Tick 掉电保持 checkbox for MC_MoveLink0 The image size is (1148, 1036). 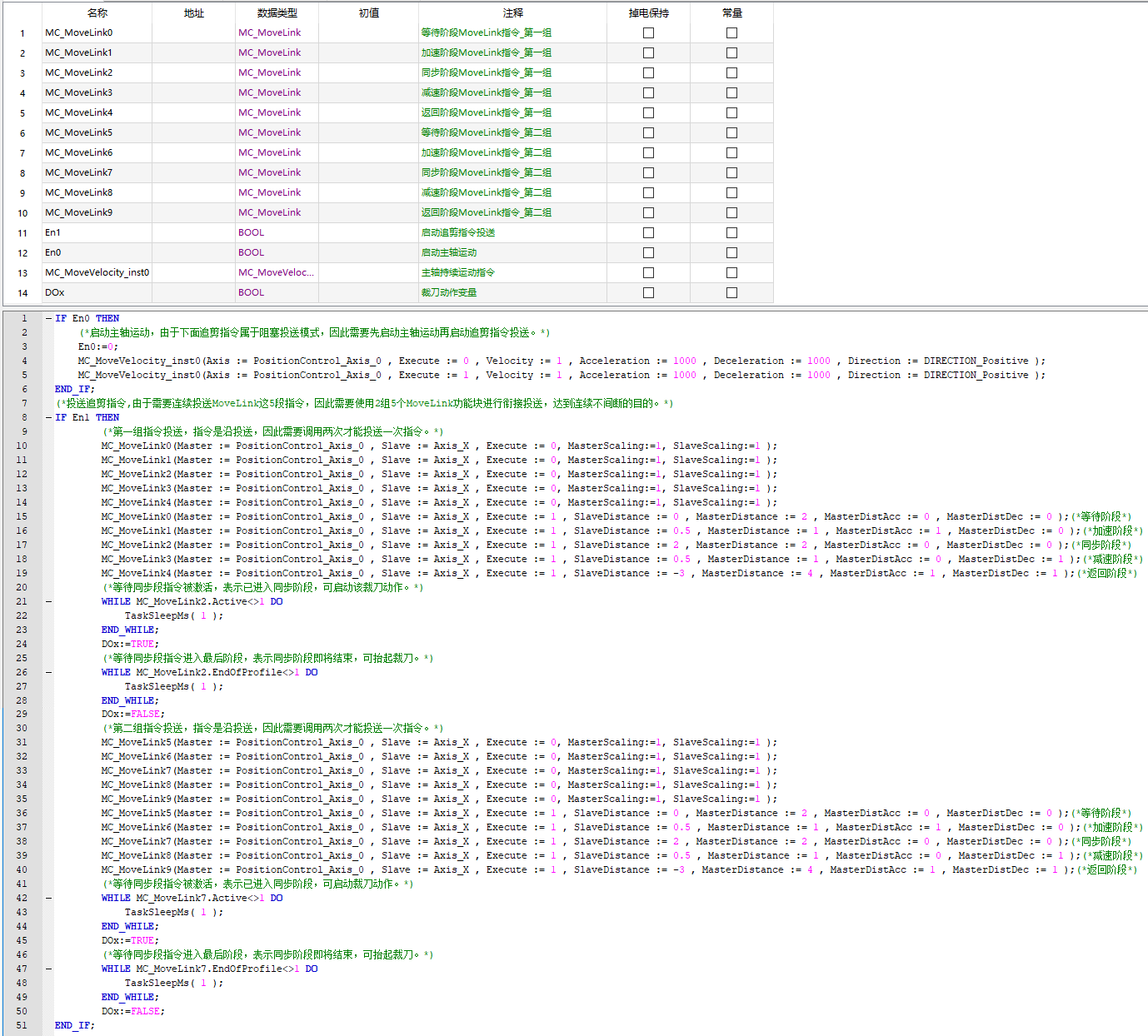[648, 33]
